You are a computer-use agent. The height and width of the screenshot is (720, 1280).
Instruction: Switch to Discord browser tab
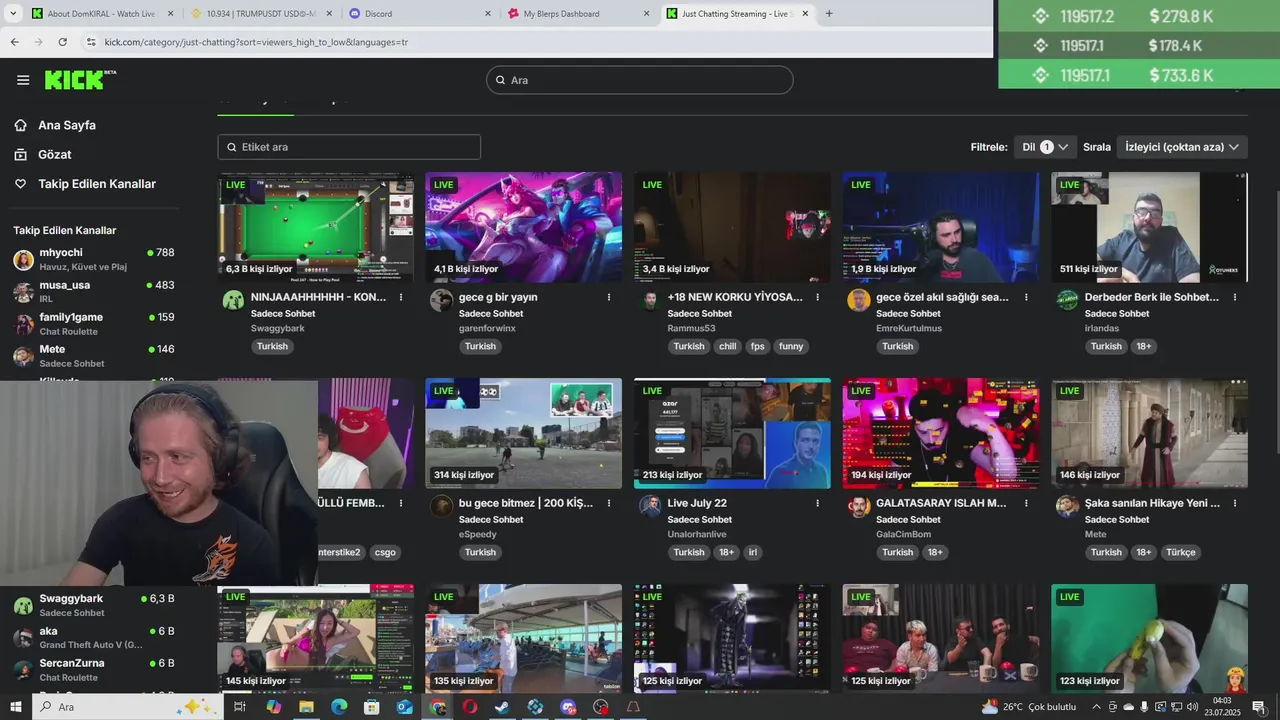click(420, 13)
